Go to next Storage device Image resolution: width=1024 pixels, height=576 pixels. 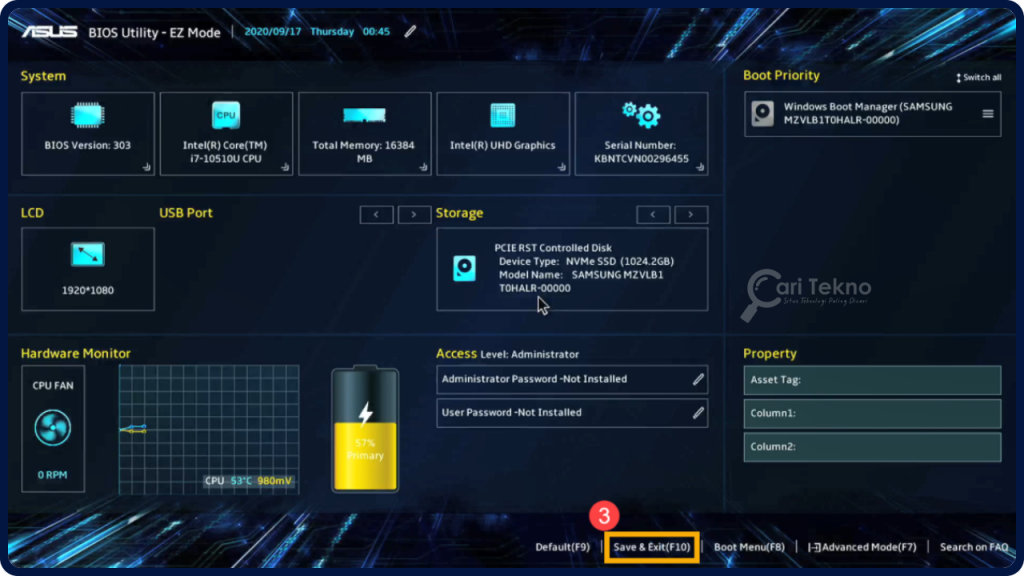(691, 214)
